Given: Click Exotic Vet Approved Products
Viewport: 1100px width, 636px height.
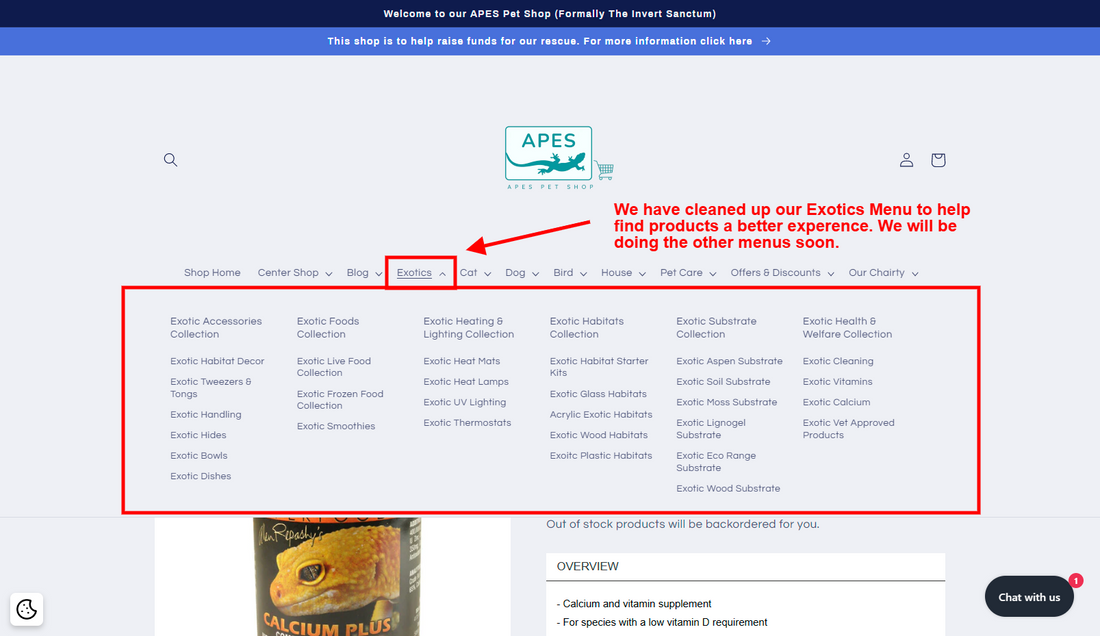Looking at the screenshot, I should 849,428.
